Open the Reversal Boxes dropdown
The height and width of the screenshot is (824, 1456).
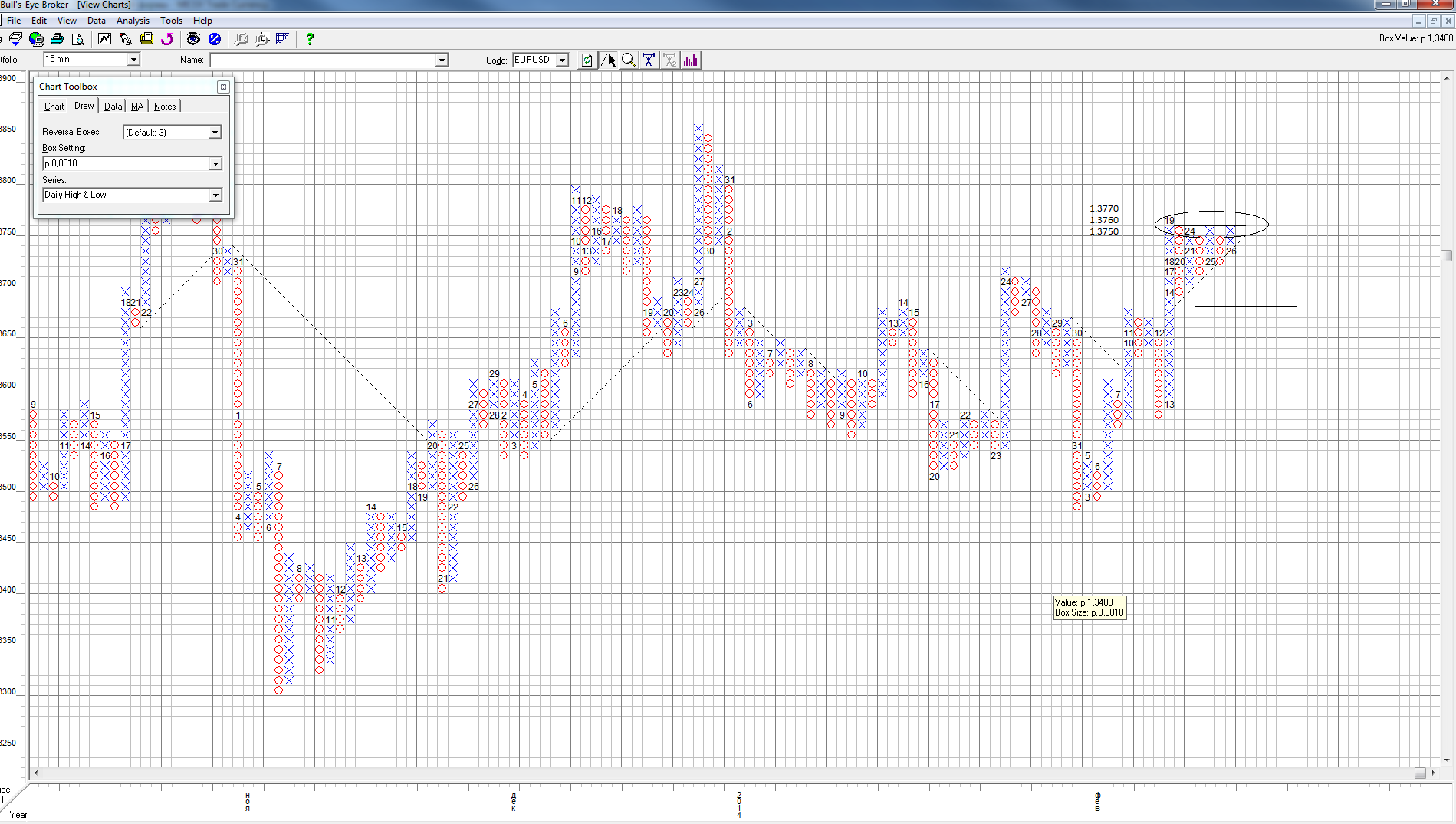click(x=215, y=133)
